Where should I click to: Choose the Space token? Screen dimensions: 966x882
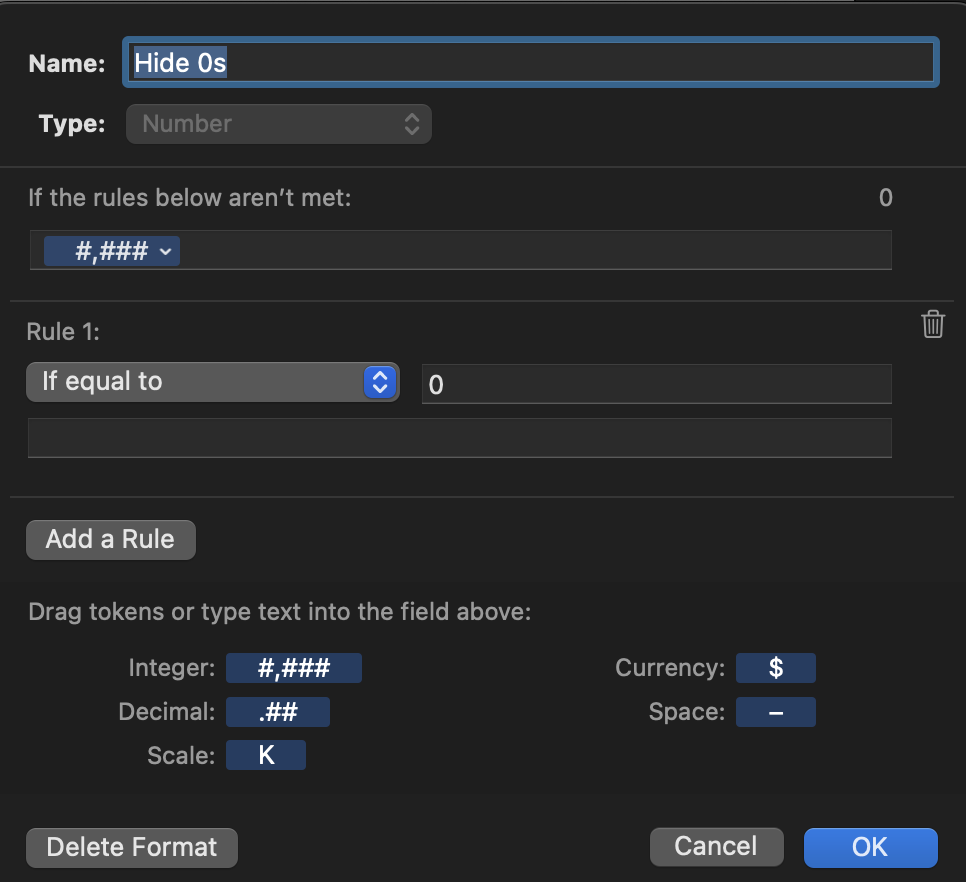point(775,712)
